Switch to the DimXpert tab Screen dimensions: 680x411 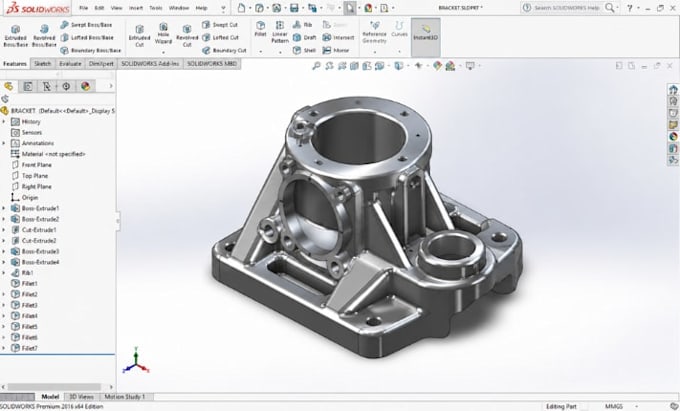click(x=101, y=64)
